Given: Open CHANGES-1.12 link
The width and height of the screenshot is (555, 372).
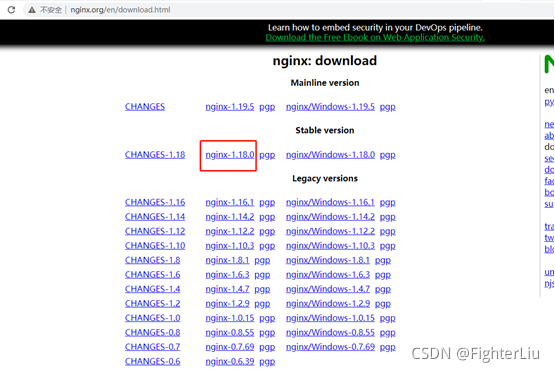Looking at the screenshot, I should pyautogui.click(x=155, y=231).
